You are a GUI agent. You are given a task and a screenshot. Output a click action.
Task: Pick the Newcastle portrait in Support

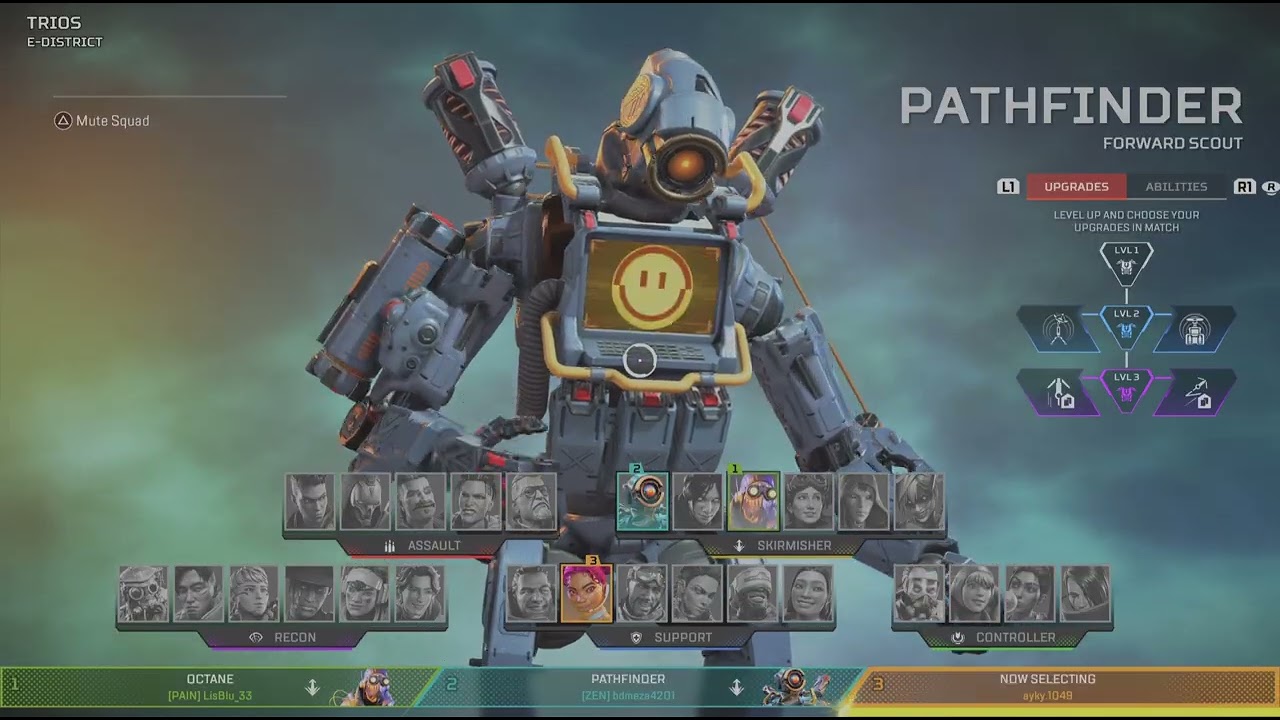pyautogui.click(x=752, y=594)
